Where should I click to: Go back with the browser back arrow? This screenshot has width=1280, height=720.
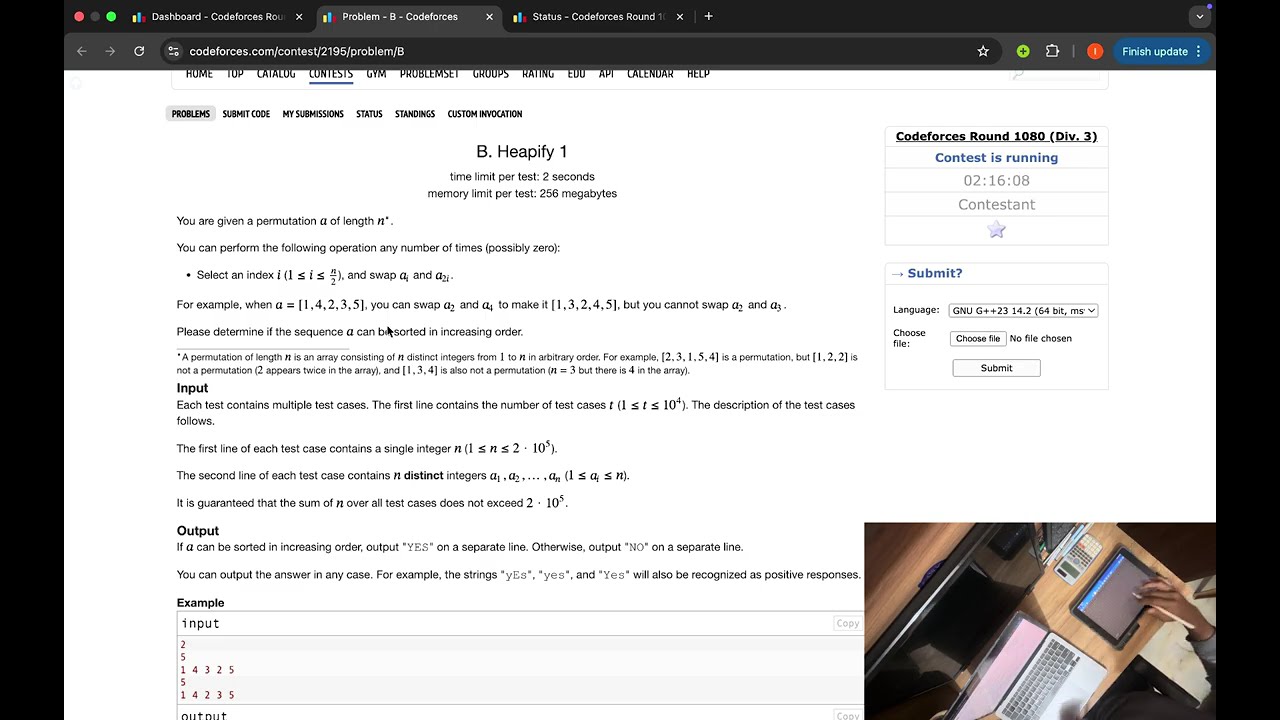82,51
